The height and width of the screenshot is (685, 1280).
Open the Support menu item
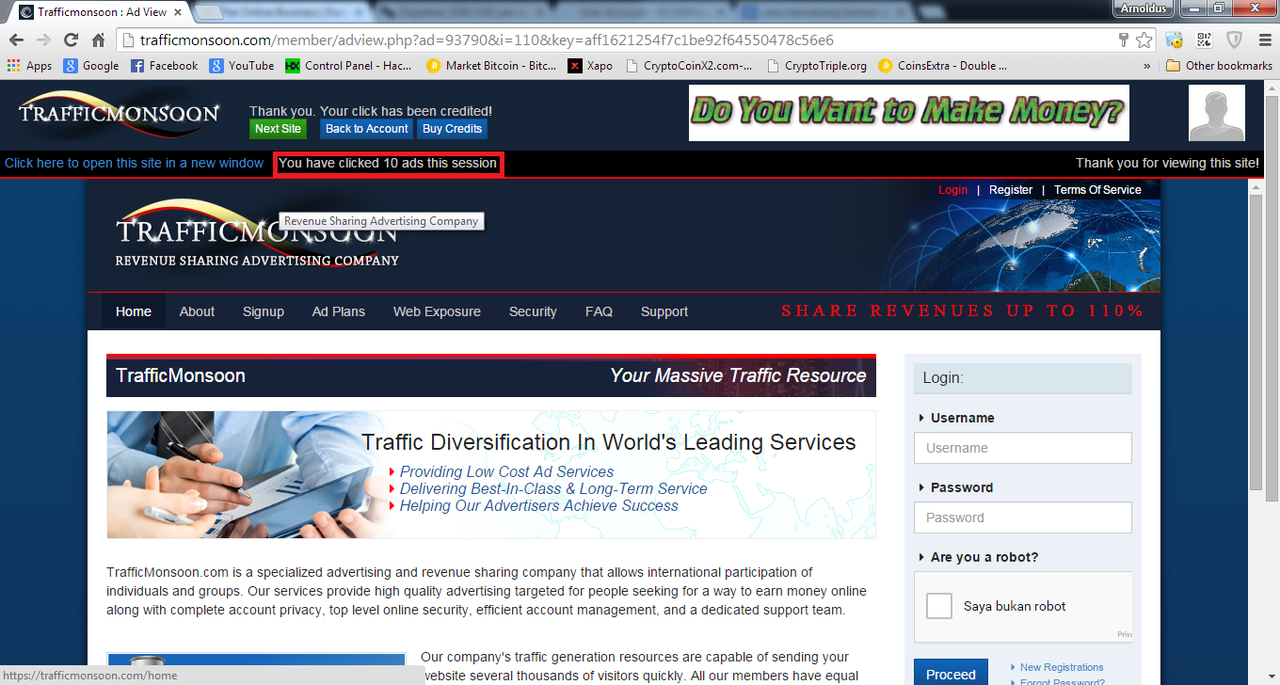[x=664, y=312]
